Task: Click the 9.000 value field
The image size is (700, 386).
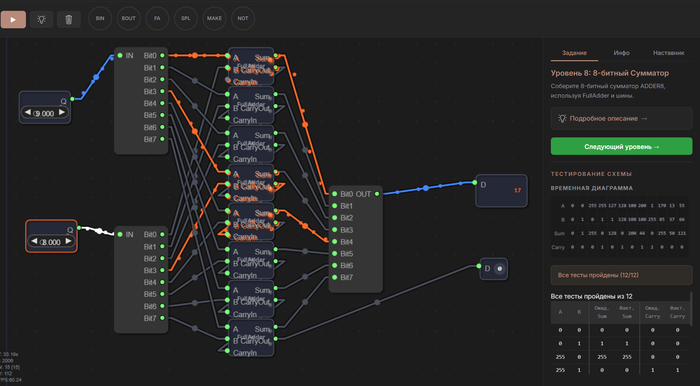Action: [x=45, y=113]
